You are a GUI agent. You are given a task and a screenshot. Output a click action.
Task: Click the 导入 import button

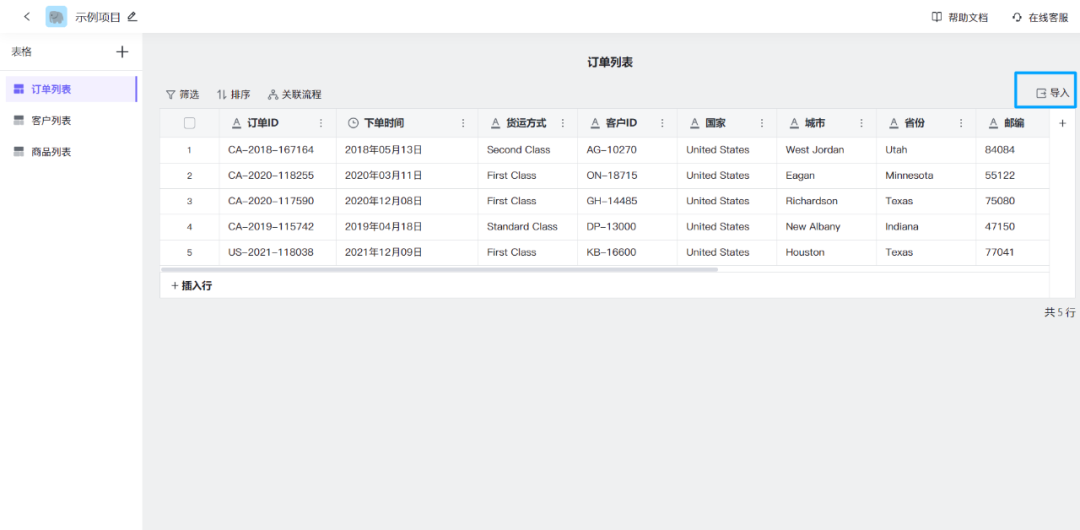[x=1053, y=93]
